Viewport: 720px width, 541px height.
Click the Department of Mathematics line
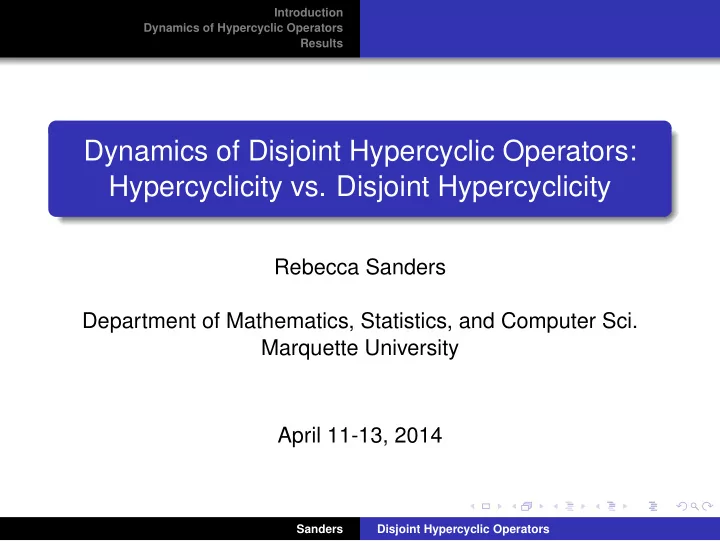(x=360, y=321)
